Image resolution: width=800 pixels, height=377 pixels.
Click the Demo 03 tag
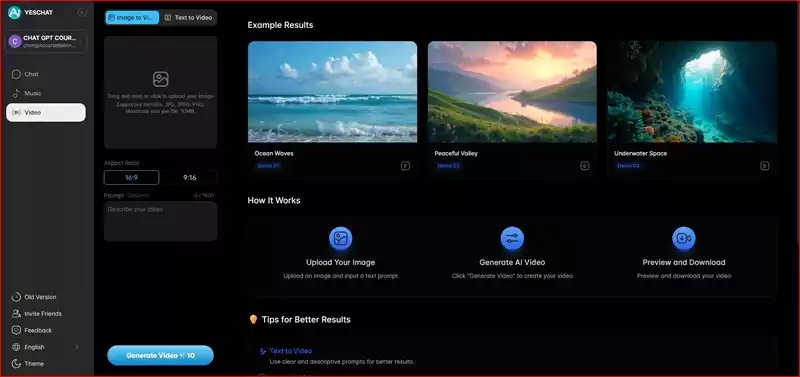pyautogui.click(x=628, y=166)
